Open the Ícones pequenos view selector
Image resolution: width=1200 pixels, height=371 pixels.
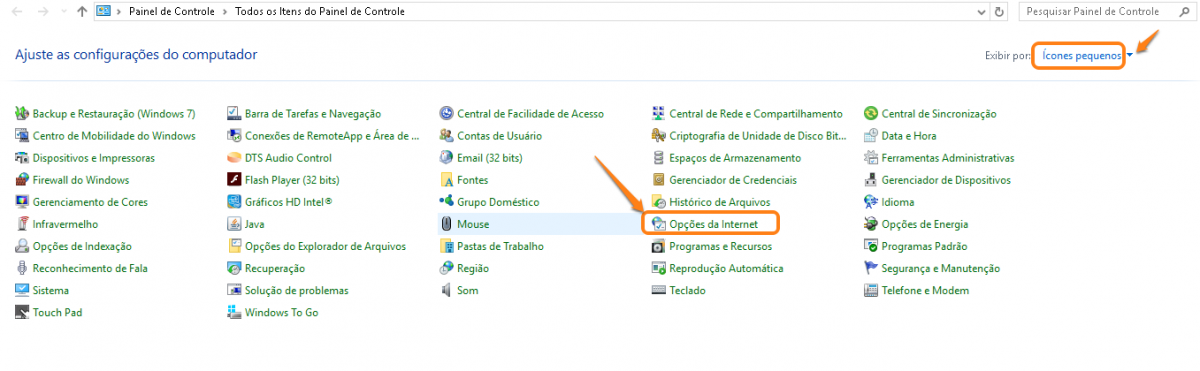[1081, 56]
